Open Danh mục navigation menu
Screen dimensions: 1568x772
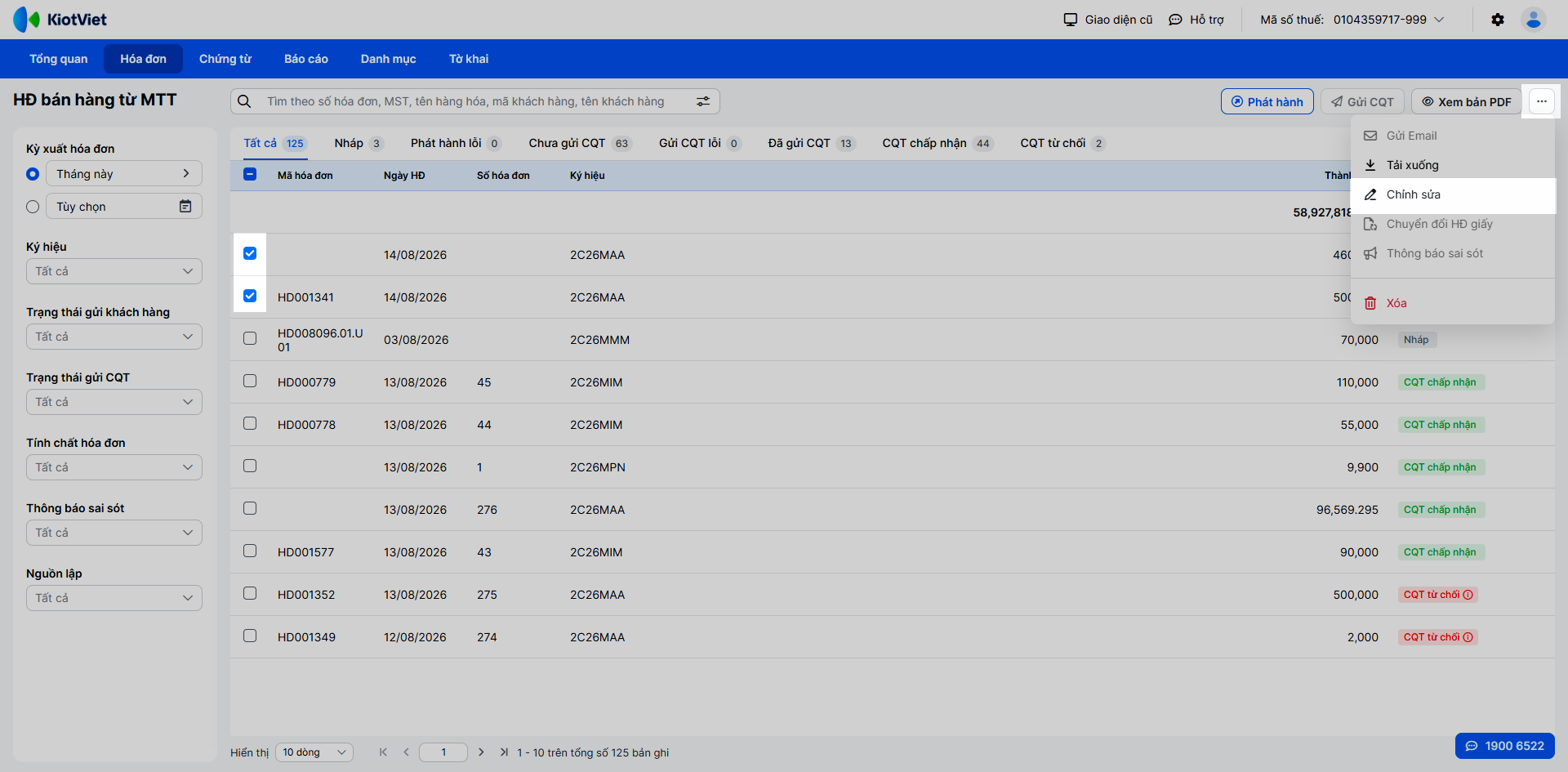[389, 59]
